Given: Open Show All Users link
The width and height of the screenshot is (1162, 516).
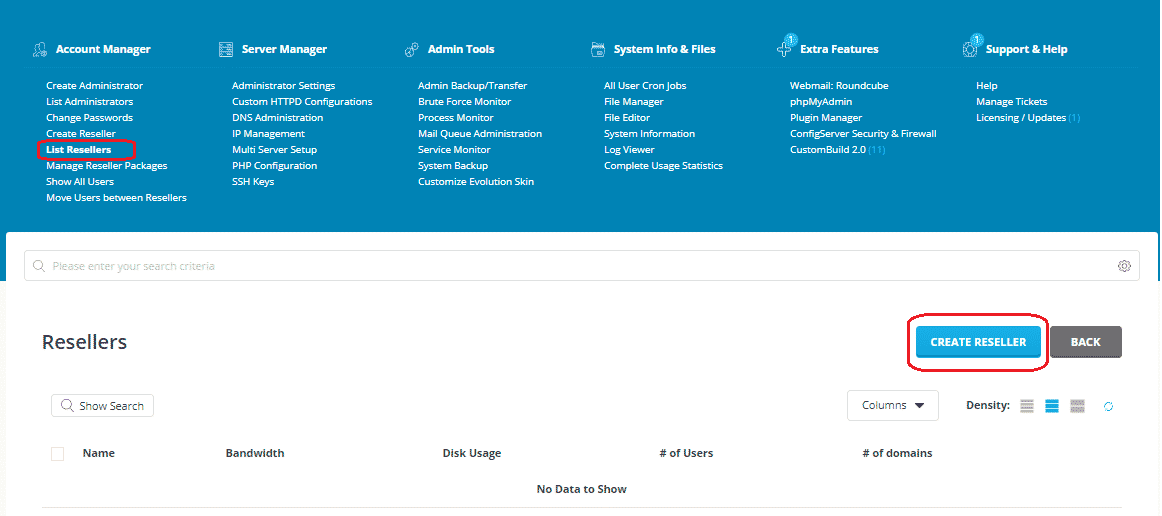Looking at the screenshot, I should click(80, 182).
